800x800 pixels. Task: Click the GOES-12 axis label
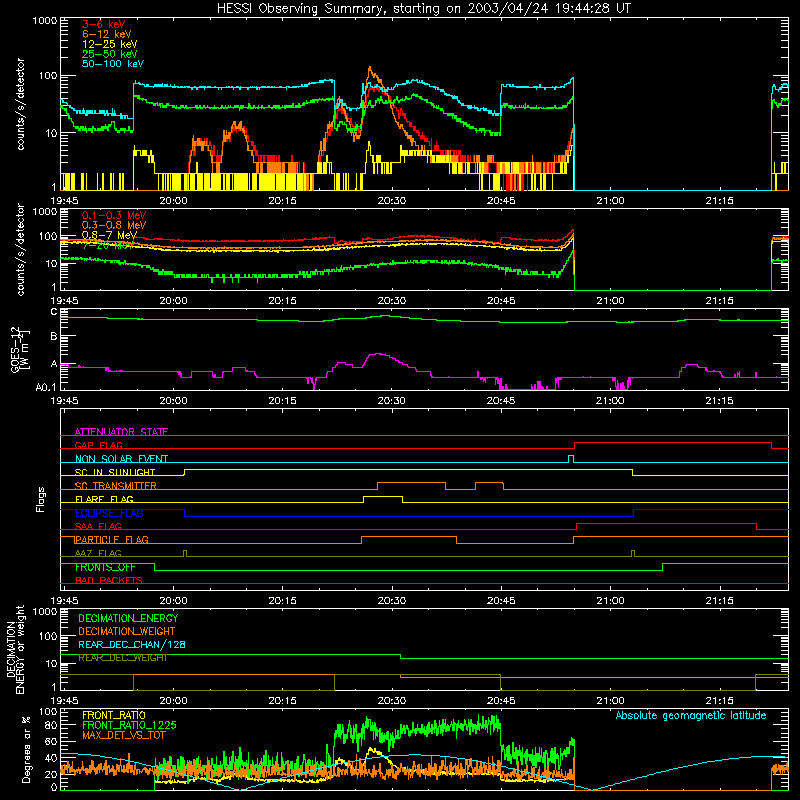[x=19, y=349]
